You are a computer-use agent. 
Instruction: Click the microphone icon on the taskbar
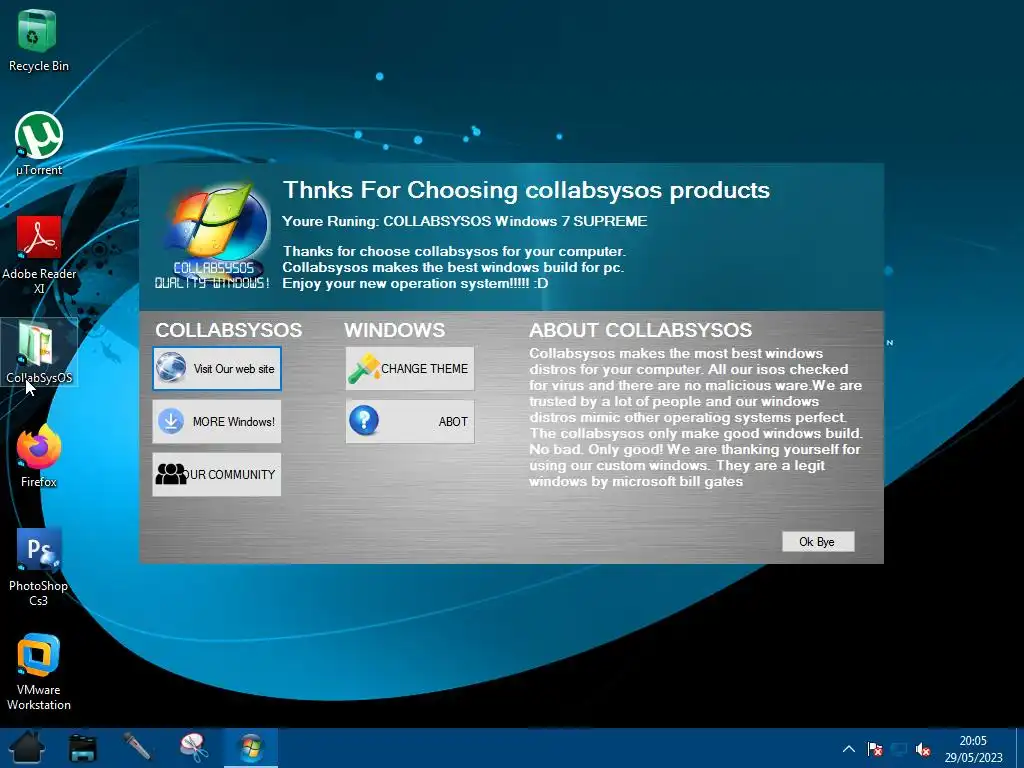[x=138, y=748]
